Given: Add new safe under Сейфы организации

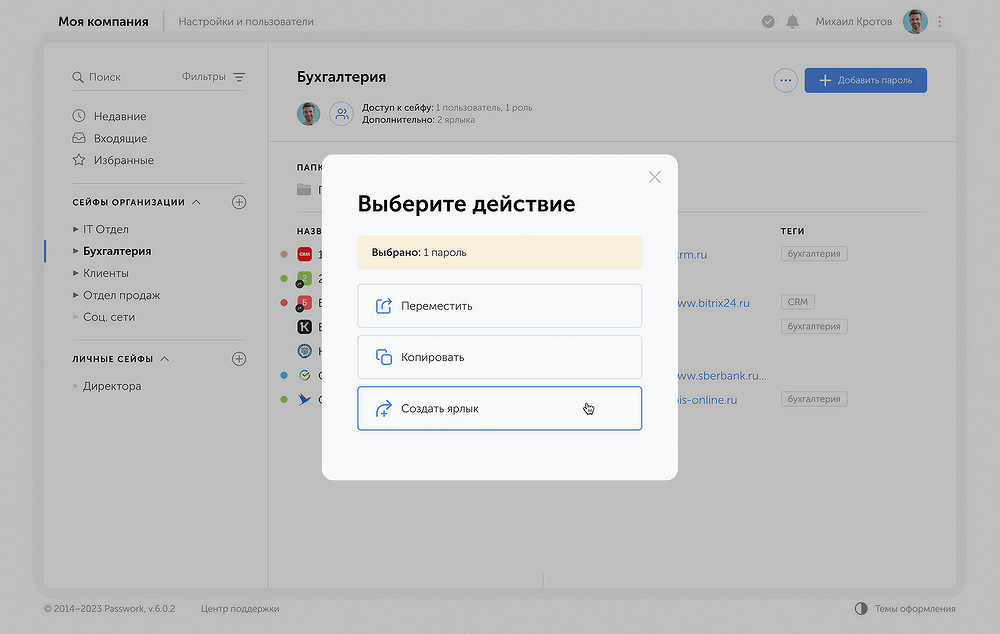Looking at the screenshot, I should 239,202.
